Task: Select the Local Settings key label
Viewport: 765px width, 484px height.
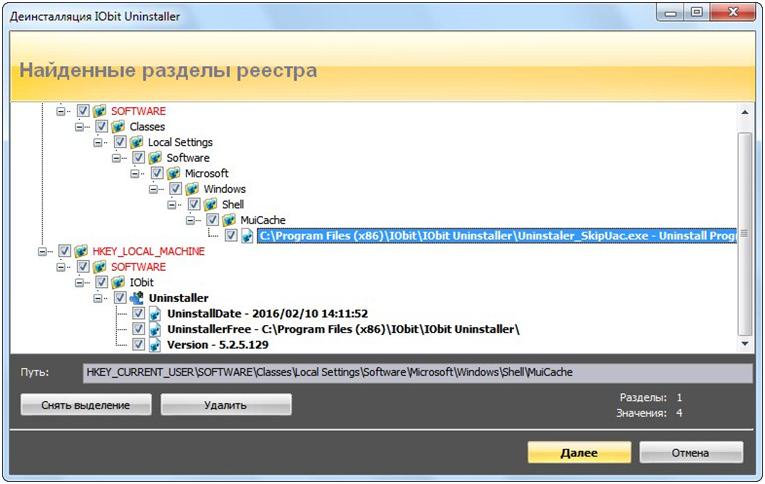Action: pyautogui.click(x=181, y=142)
